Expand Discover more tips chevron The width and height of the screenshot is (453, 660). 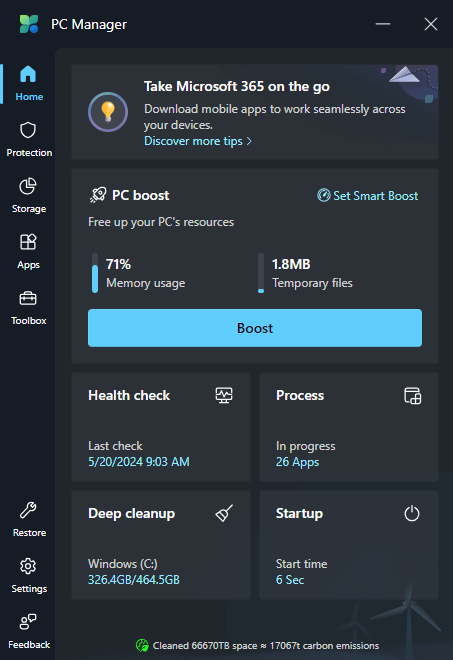249,141
